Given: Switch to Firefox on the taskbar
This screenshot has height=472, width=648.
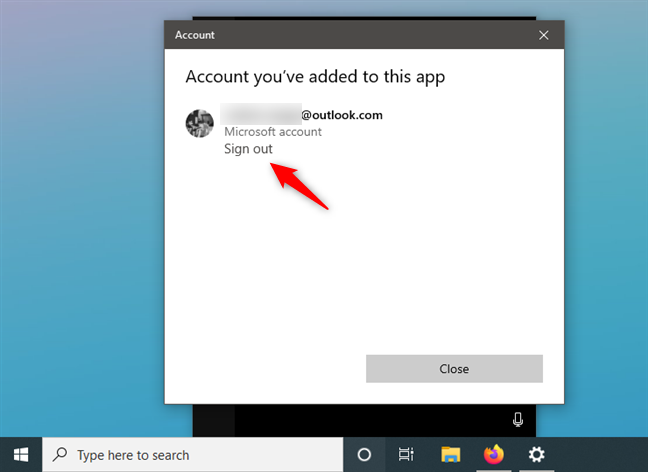Looking at the screenshot, I should click(x=494, y=455).
